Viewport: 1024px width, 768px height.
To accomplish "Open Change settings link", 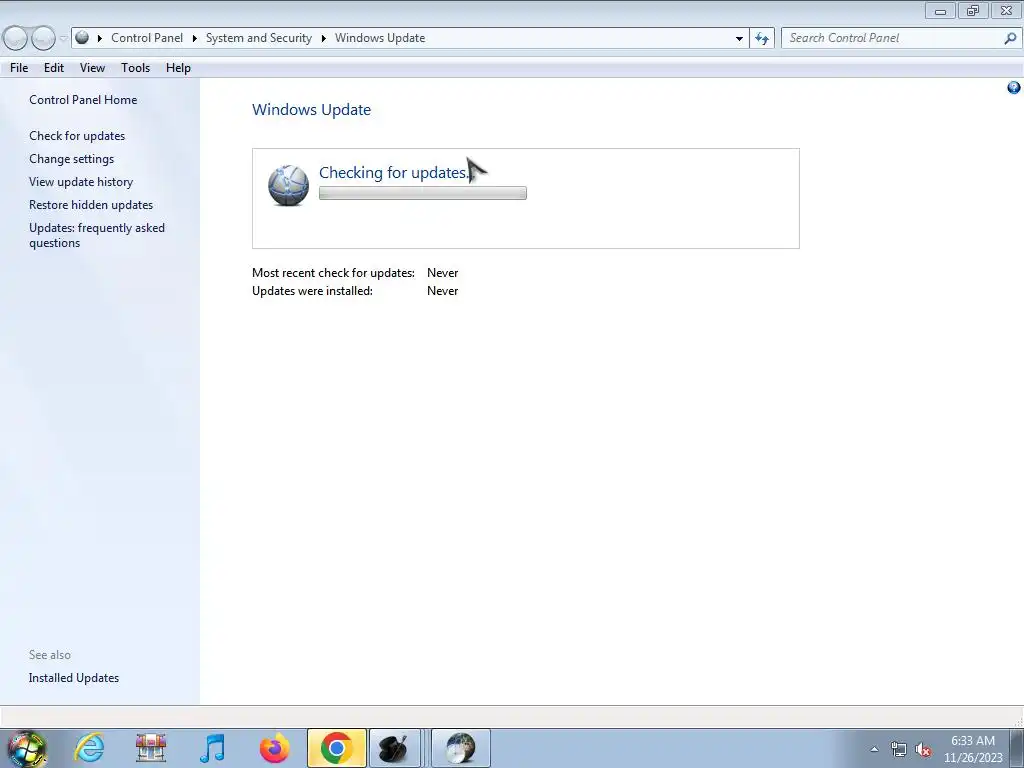I will click(x=71, y=159).
